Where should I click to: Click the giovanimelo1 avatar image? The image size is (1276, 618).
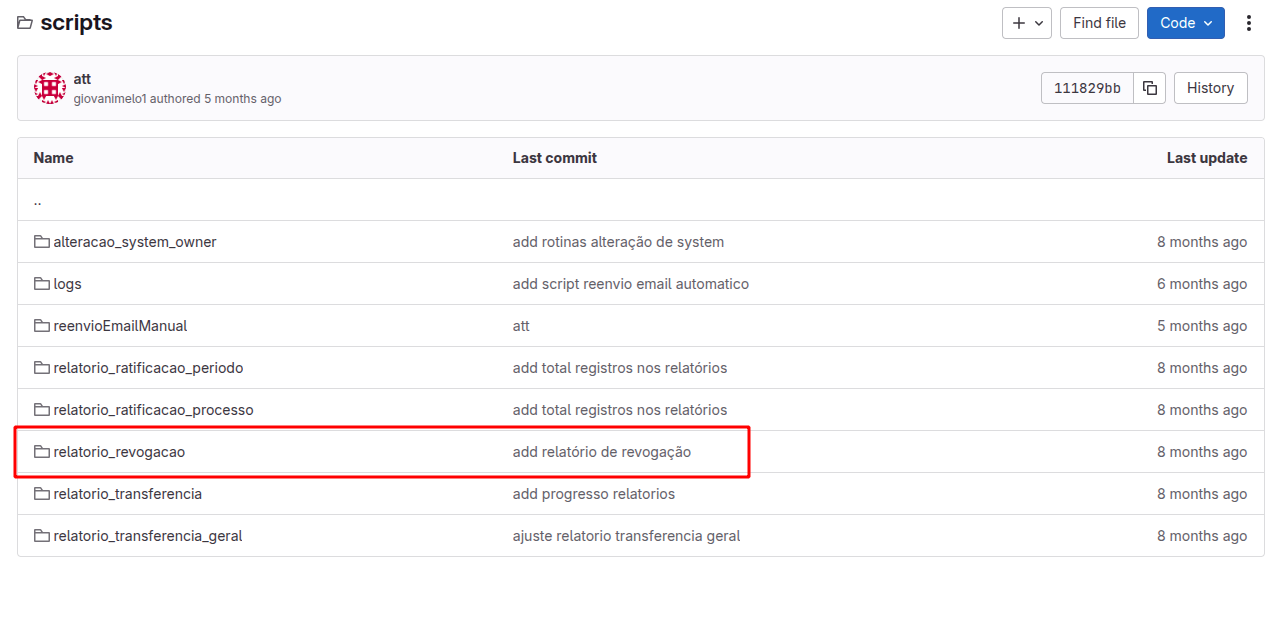click(x=50, y=88)
